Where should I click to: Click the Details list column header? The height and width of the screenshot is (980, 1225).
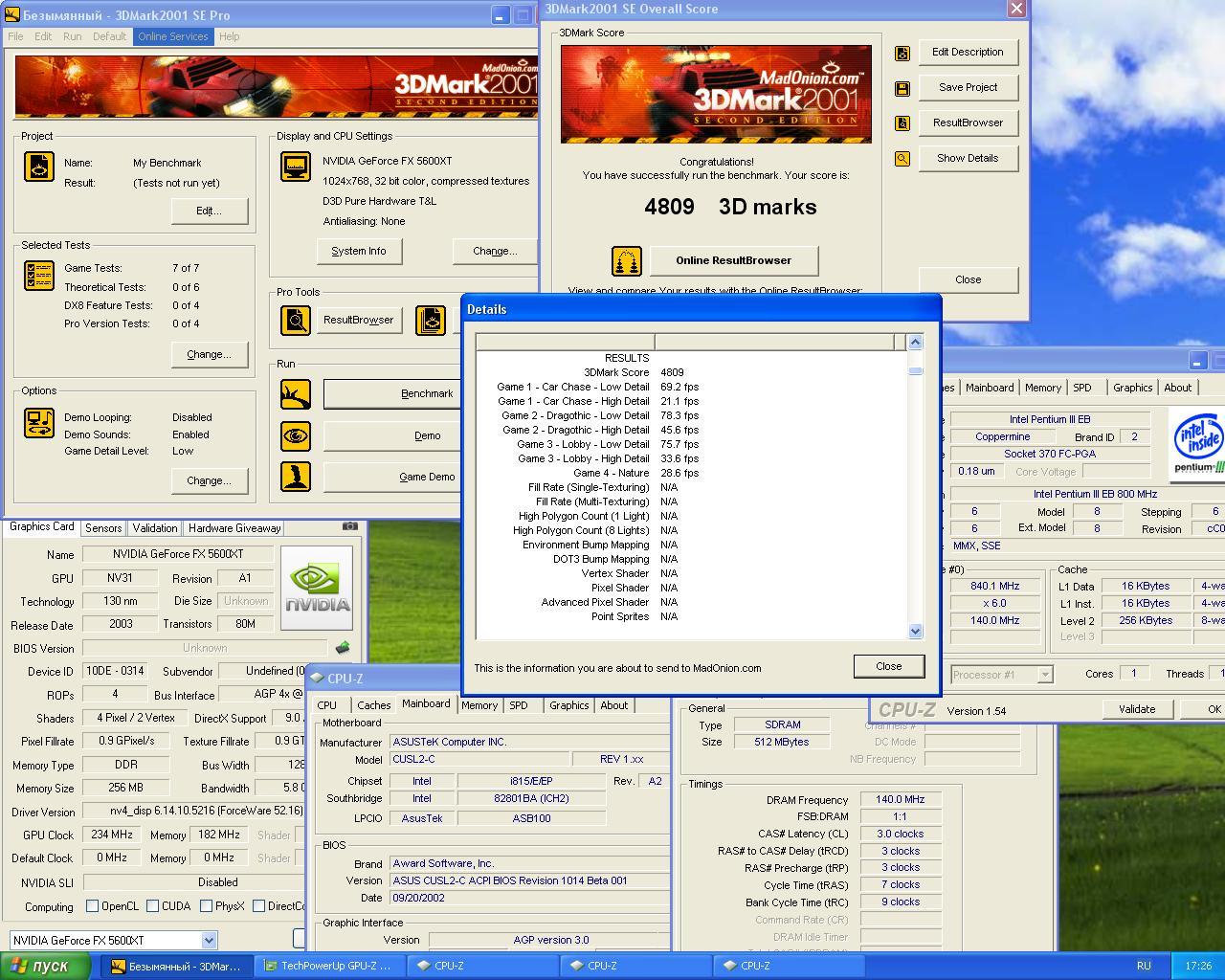[x=690, y=342]
